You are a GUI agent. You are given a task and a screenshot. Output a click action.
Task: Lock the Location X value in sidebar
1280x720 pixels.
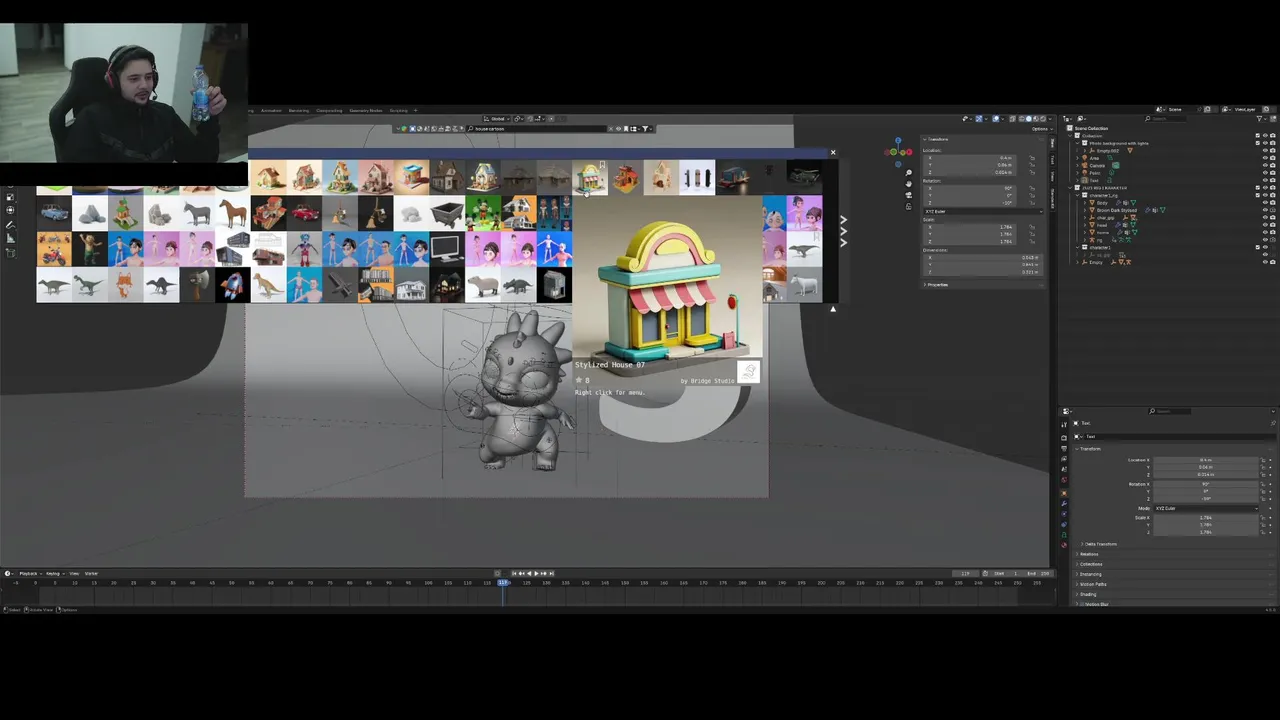point(1032,158)
